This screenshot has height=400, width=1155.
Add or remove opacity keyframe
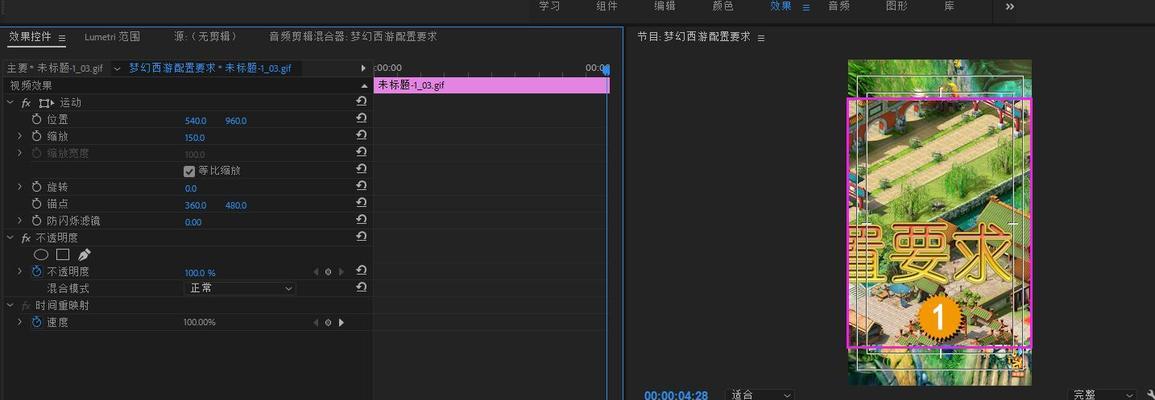[x=329, y=272]
